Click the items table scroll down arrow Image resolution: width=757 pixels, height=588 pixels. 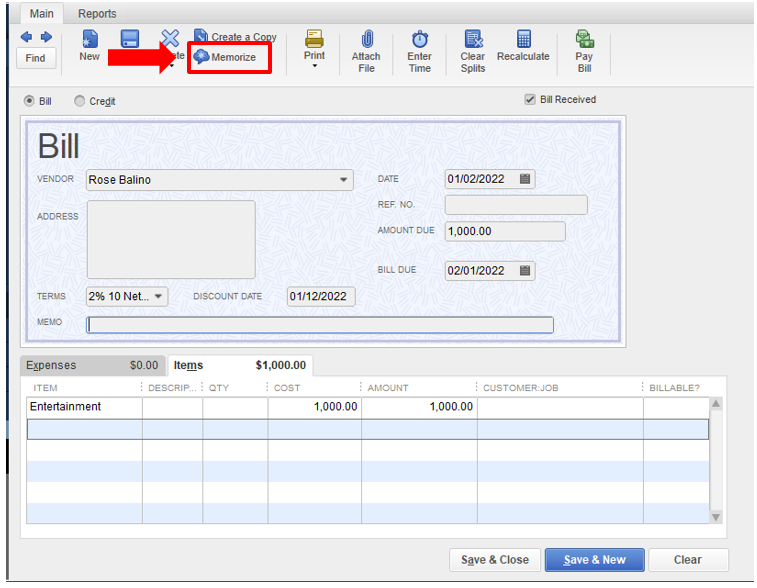coord(716,517)
